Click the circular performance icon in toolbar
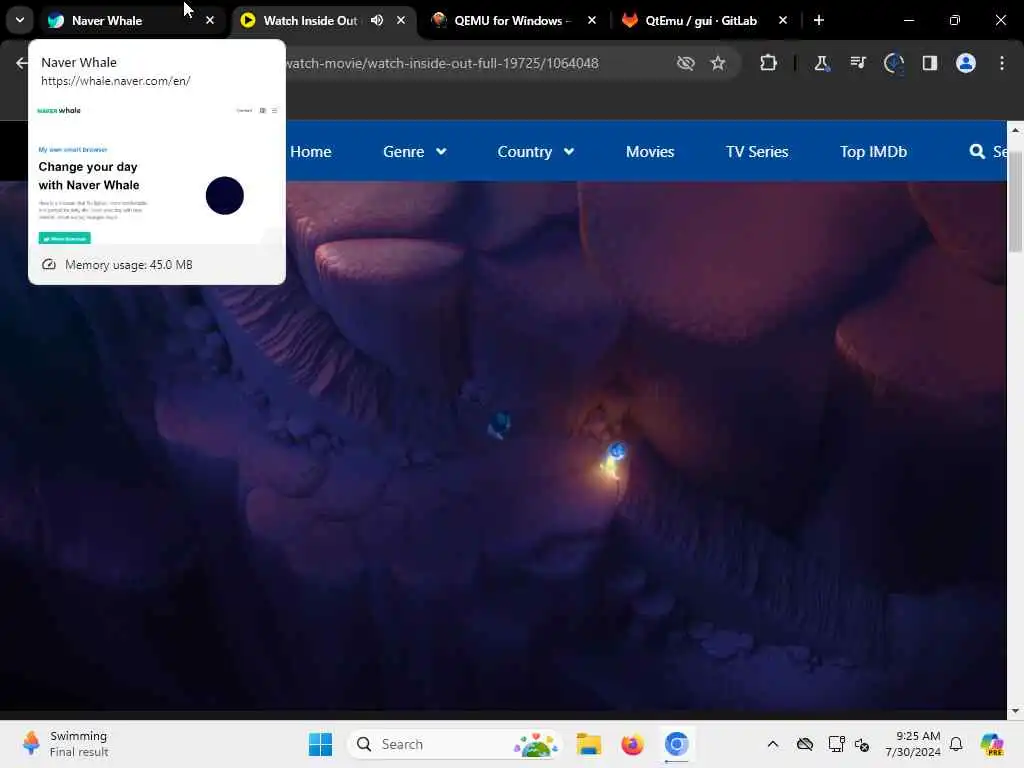This screenshot has height=768, width=1024. click(893, 63)
